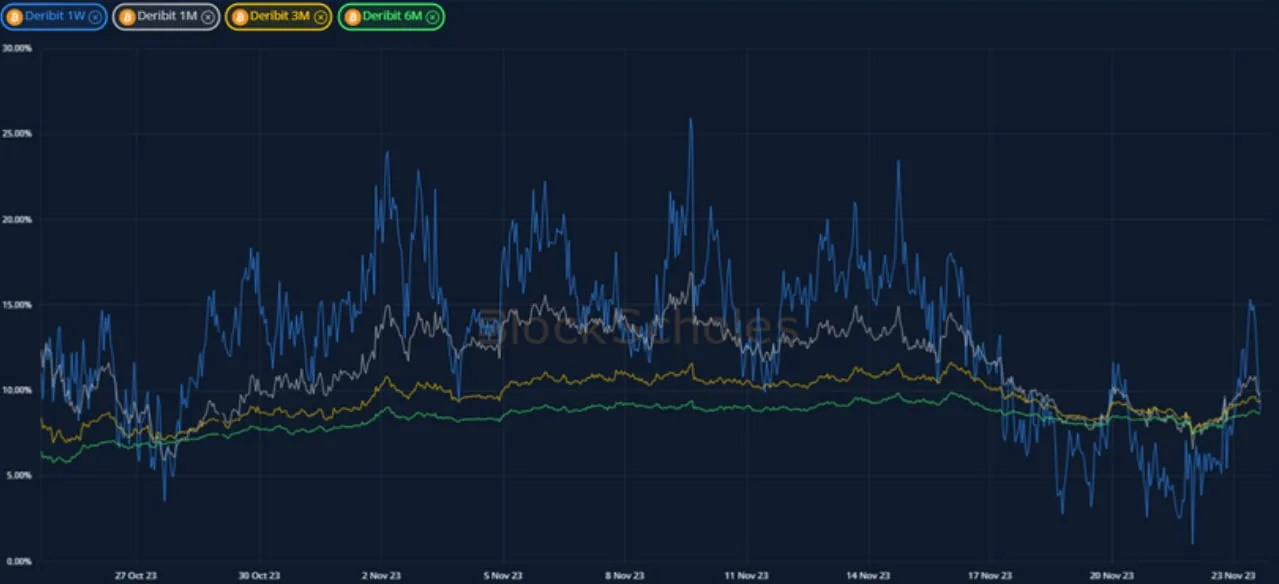The height and width of the screenshot is (584, 1279).
Task: Click the 17 Nov 23 date label
Action: pyautogui.click(x=990, y=575)
